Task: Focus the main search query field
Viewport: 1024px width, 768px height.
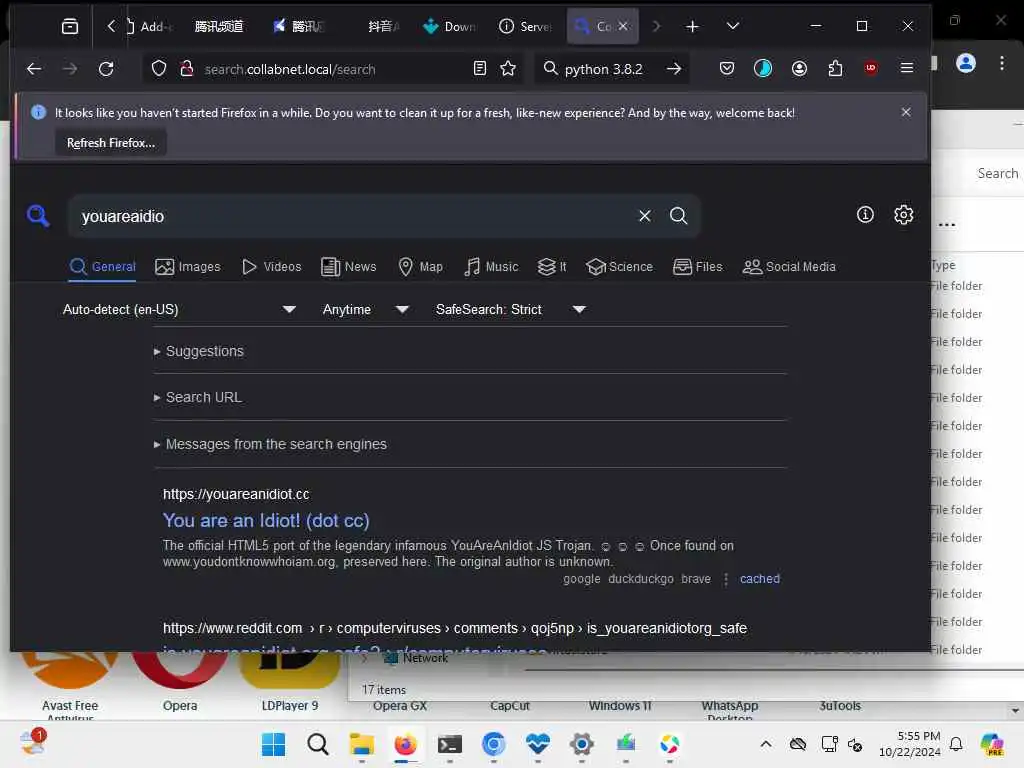Action: (x=353, y=216)
